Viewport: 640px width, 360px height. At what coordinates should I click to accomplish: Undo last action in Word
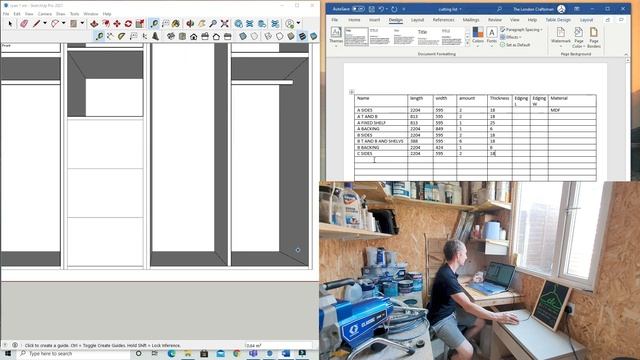click(381, 9)
